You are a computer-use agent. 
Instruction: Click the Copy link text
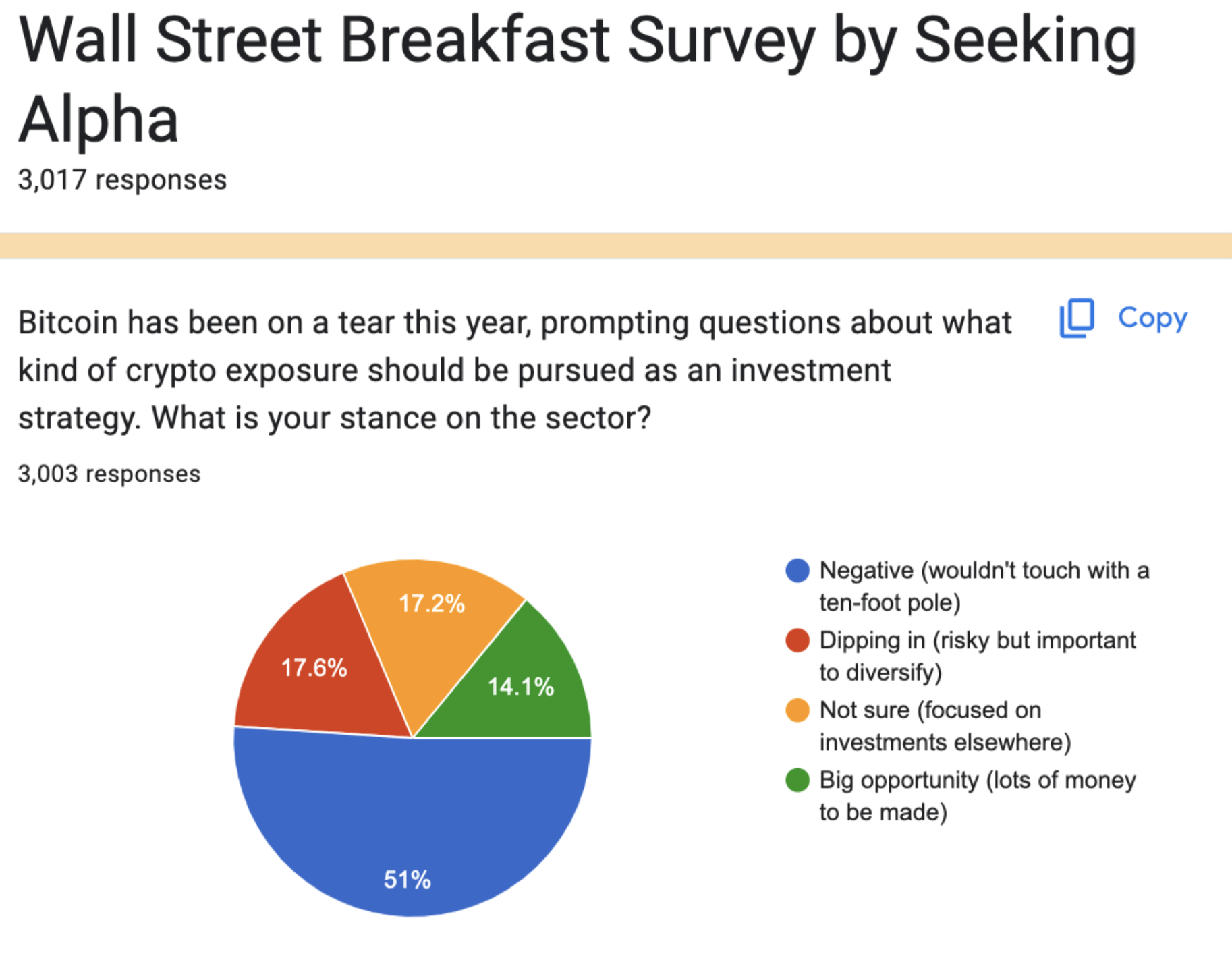[x=1152, y=318]
